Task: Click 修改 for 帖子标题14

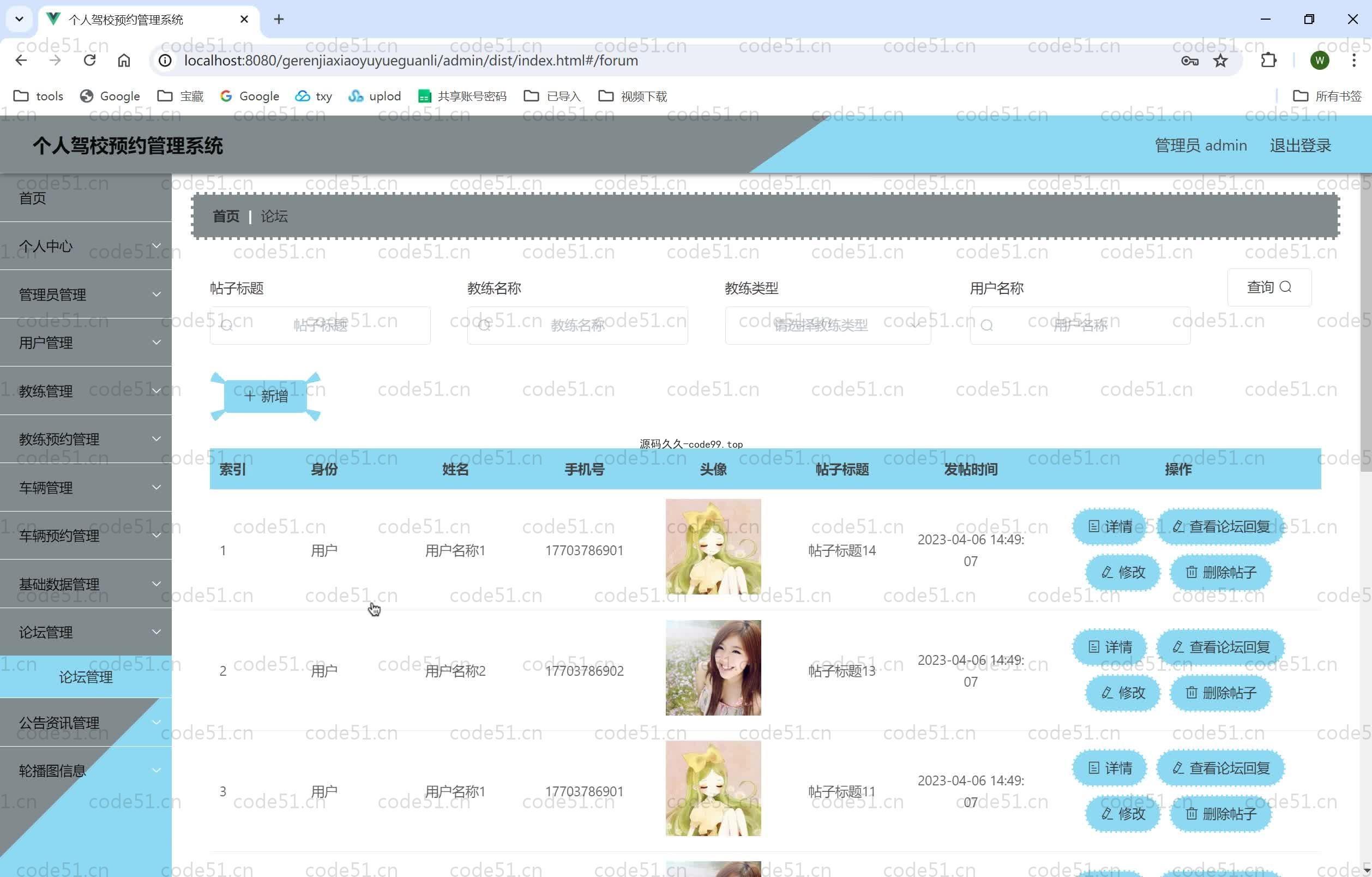Action: [x=1122, y=572]
